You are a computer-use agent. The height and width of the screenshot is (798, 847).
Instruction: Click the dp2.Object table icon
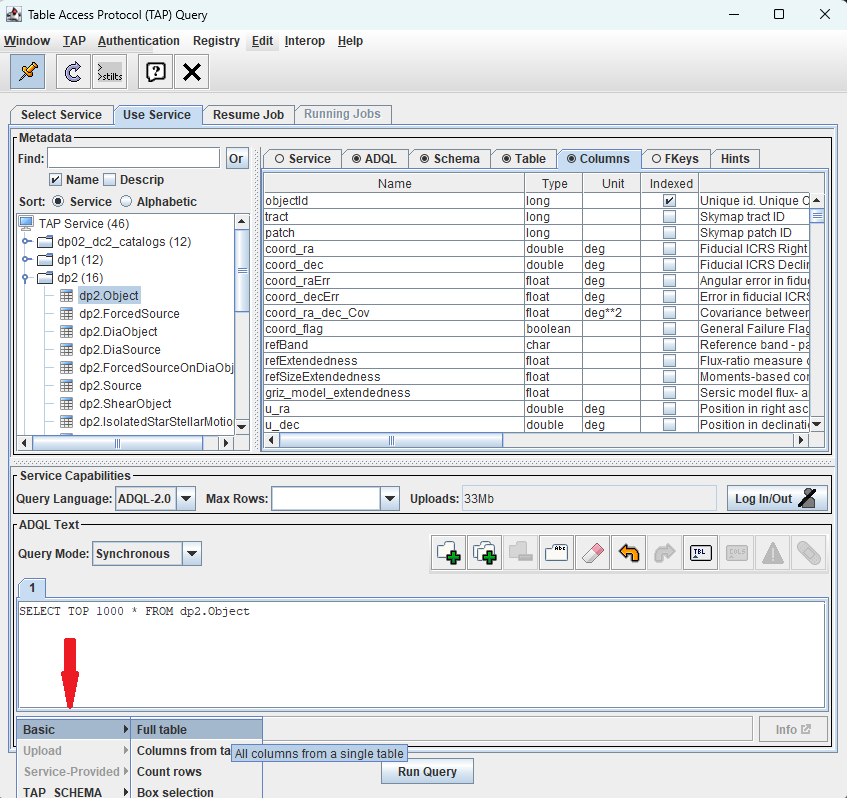coord(66,296)
